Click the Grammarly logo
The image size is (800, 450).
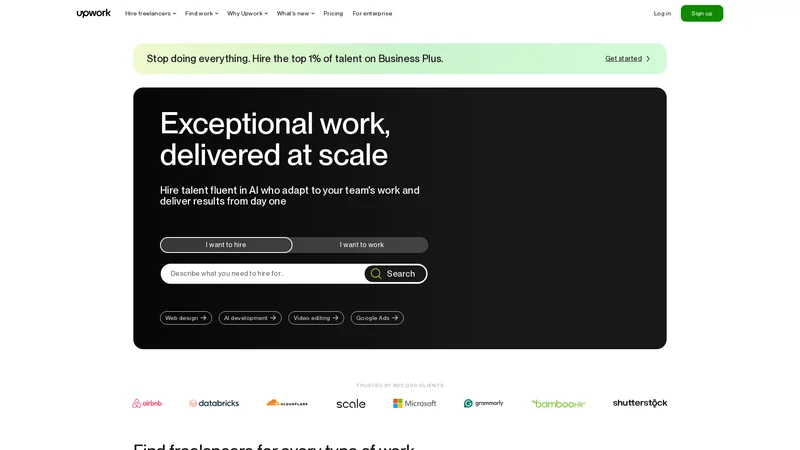coord(483,403)
